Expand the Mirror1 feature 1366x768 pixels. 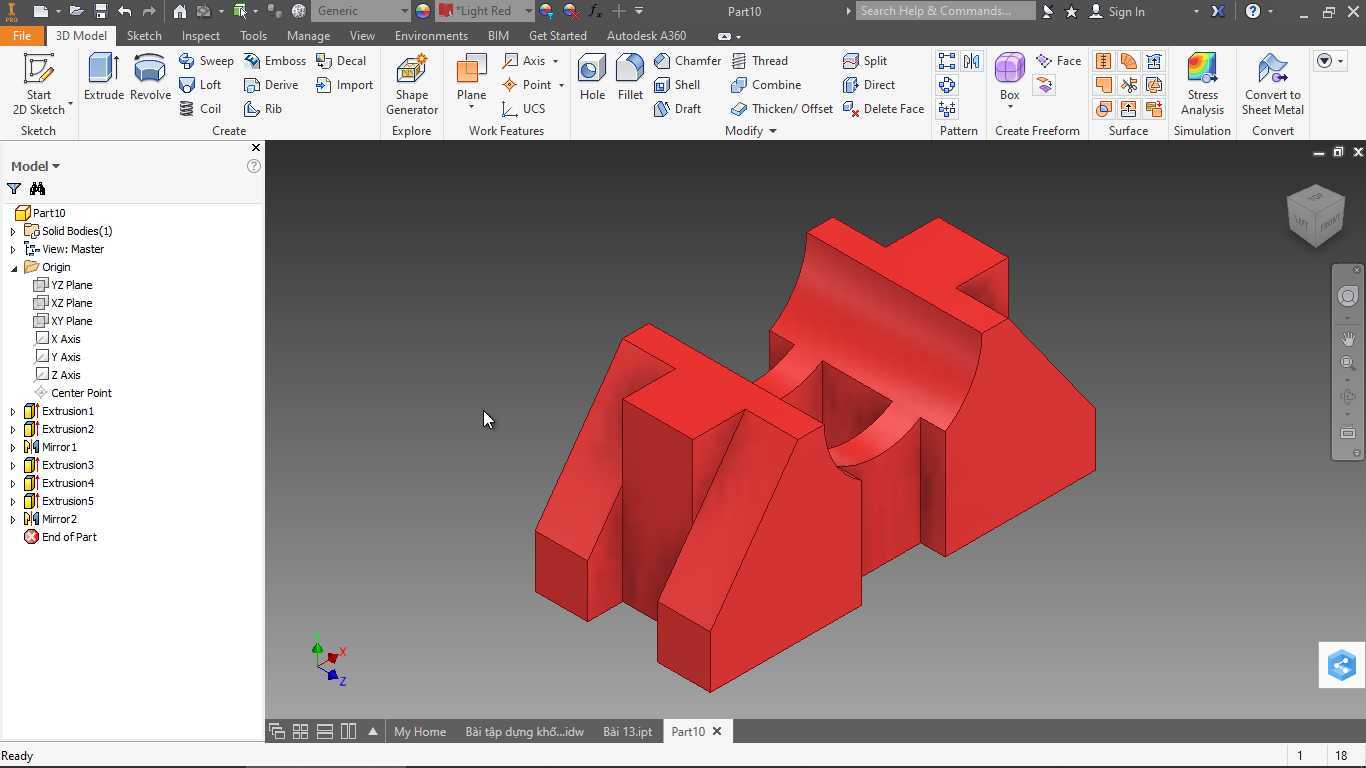click(13, 447)
